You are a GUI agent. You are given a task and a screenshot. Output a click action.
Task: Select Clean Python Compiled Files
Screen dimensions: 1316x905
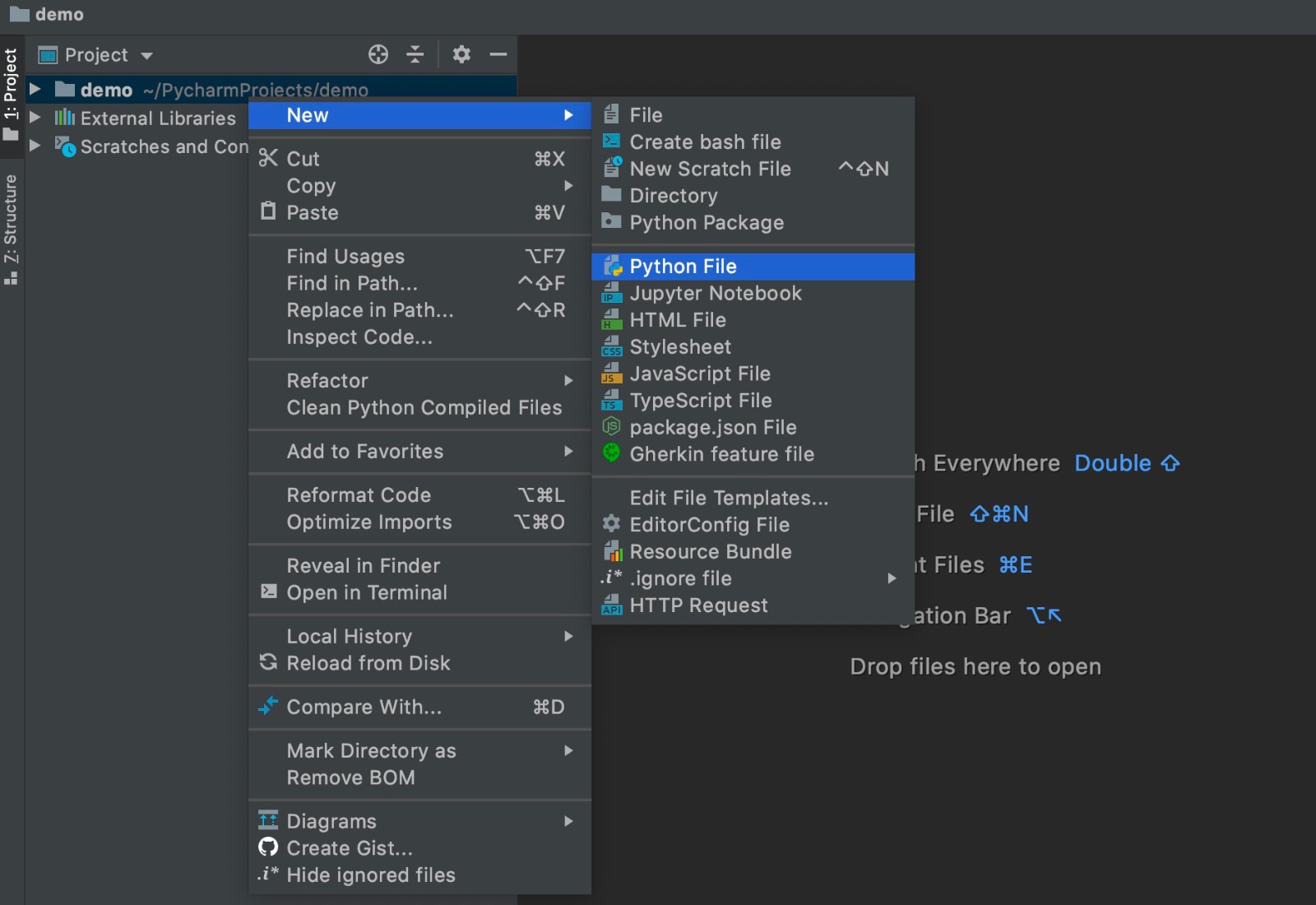click(419, 408)
